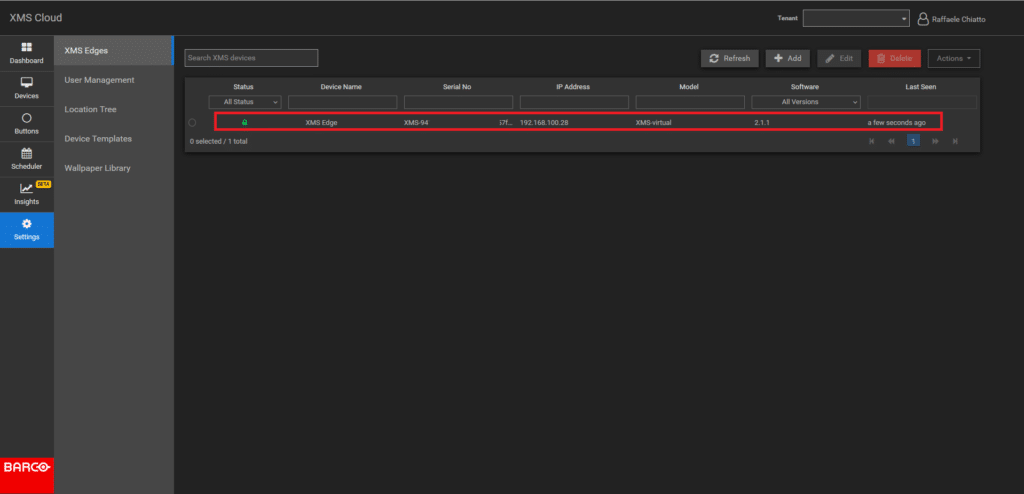Open the Dashboard section

click(x=27, y=54)
